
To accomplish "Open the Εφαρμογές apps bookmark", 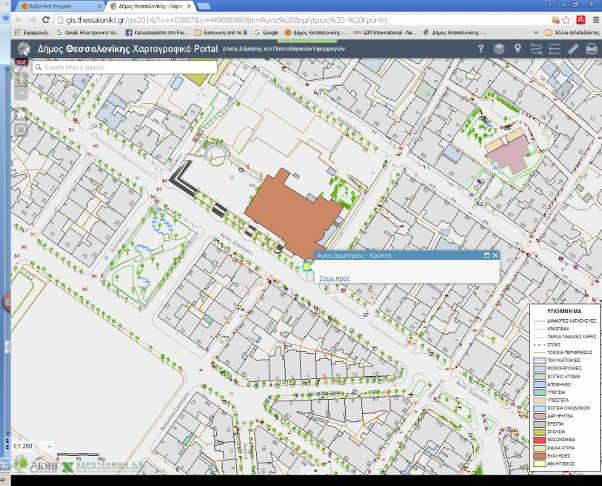I will 32,33.
